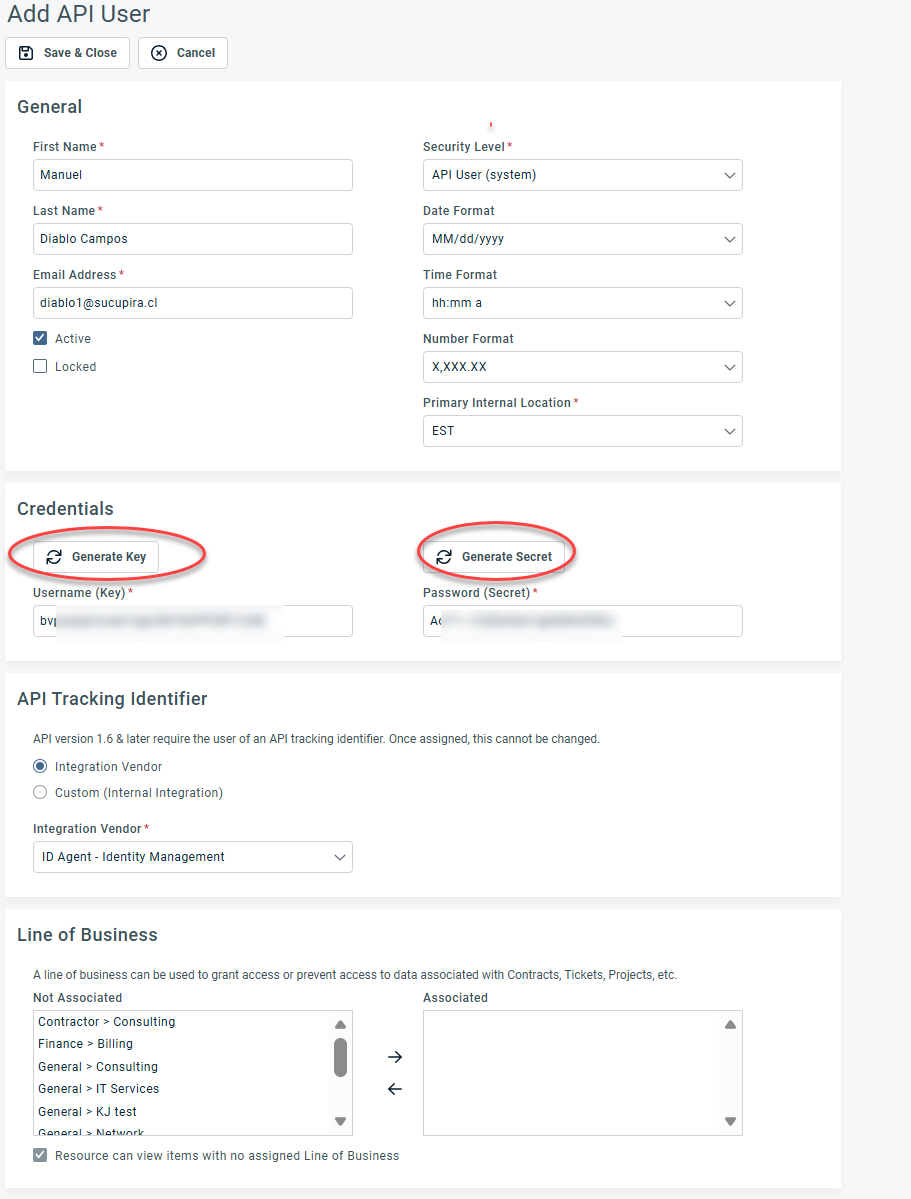Click right arrow to associate line of business
Viewport: 911px width, 1199px height.
click(x=395, y=1057)
